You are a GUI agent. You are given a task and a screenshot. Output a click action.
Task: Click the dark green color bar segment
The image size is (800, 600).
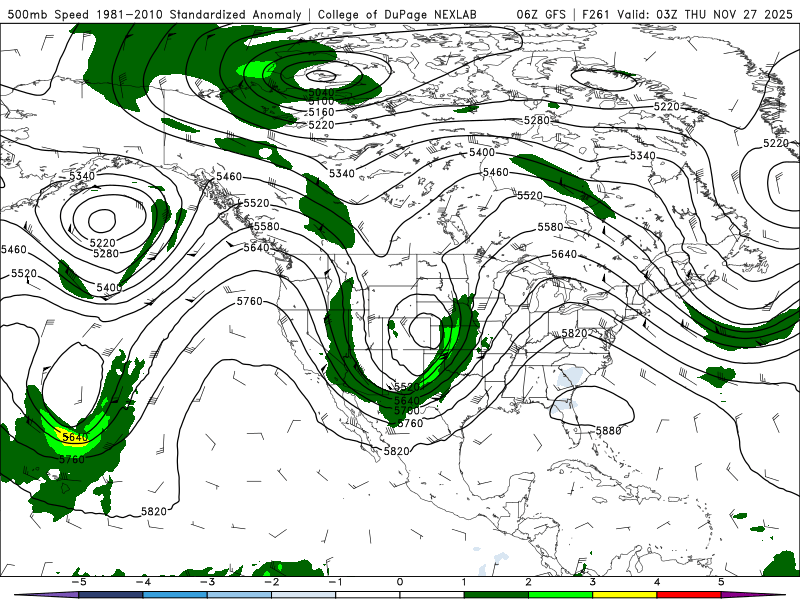pyautogui.click(x=496, y=595)
